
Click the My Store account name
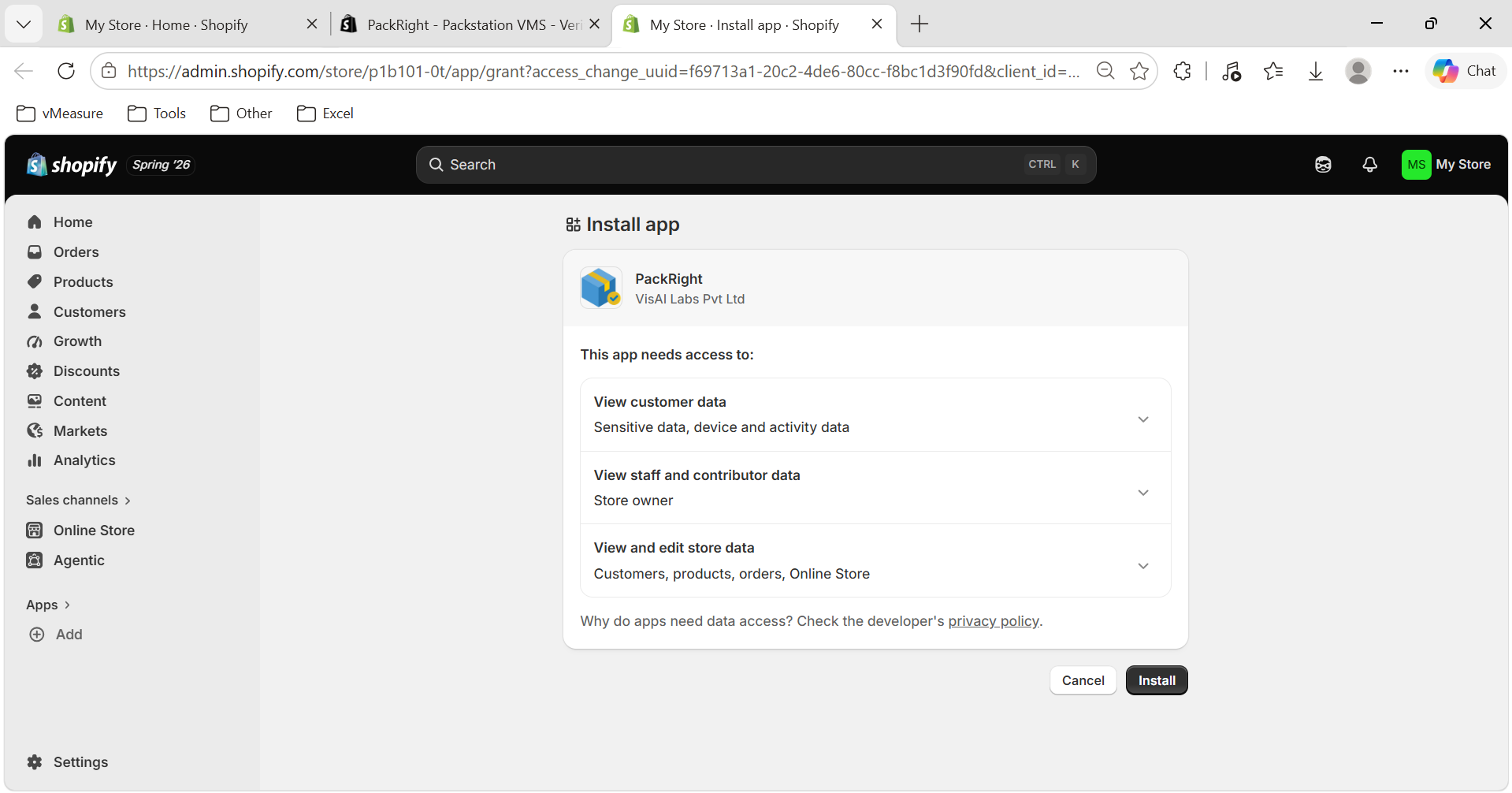point(1463,165)
